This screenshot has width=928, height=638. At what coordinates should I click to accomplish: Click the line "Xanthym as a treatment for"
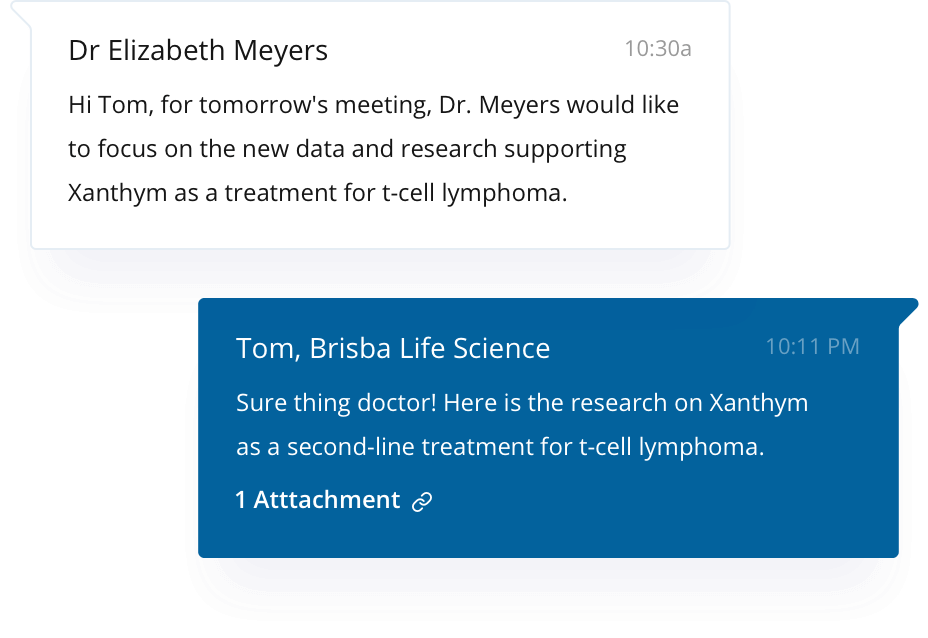[x=317, y=192]
